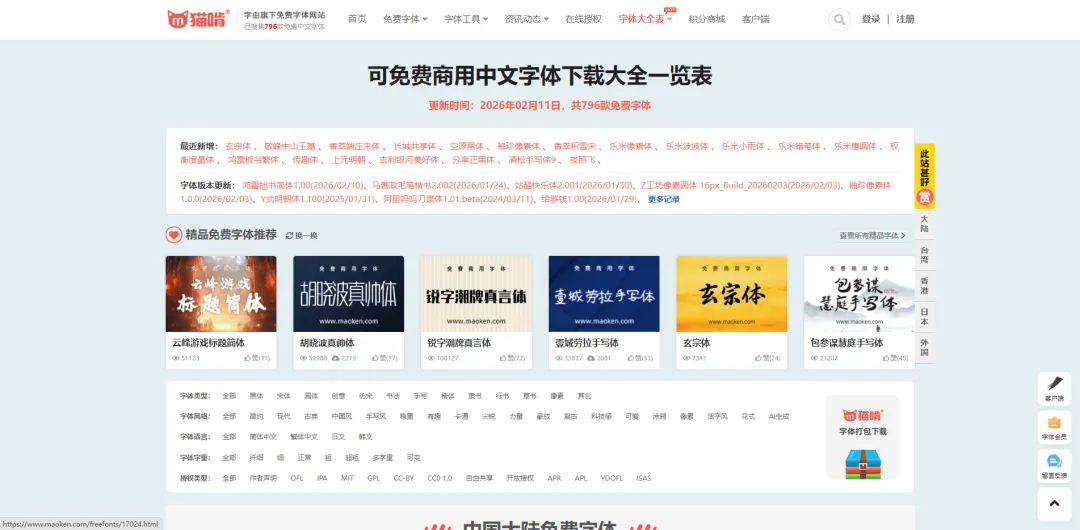This screenshot has height=530, width=1080.
Task: Open 更多记录 link
Action: coord(664,199)
